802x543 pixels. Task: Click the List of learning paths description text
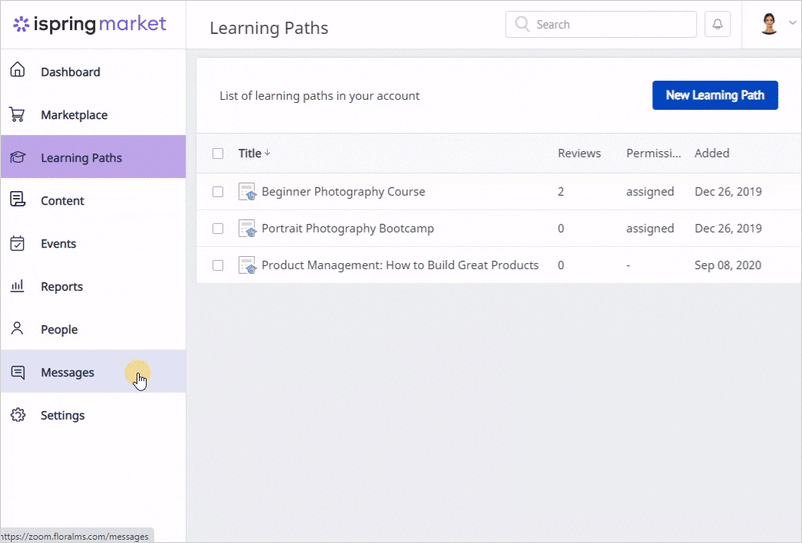(x=320, y=96)
